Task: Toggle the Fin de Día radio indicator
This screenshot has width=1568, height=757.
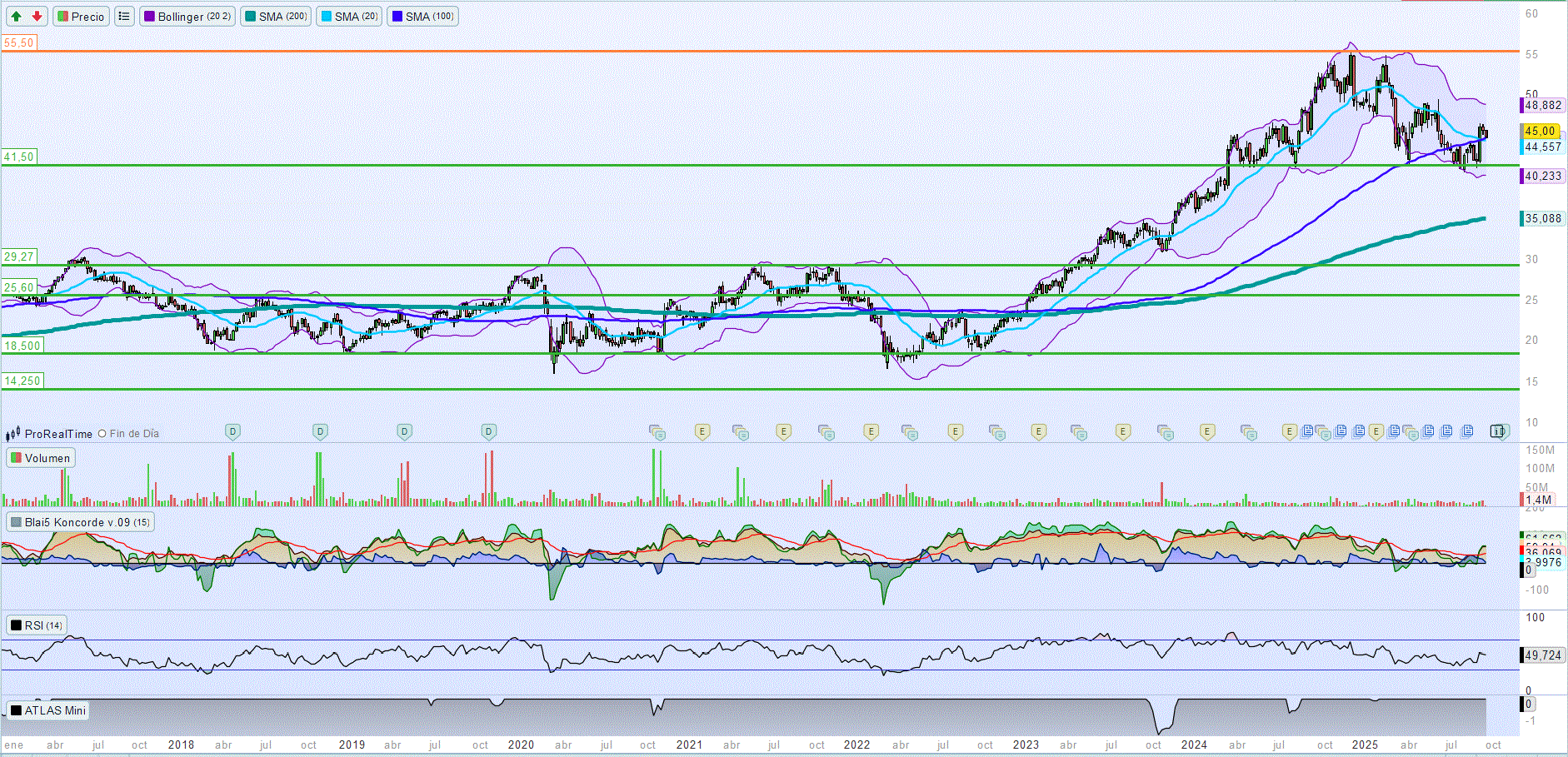Action: tap(102, 434)
